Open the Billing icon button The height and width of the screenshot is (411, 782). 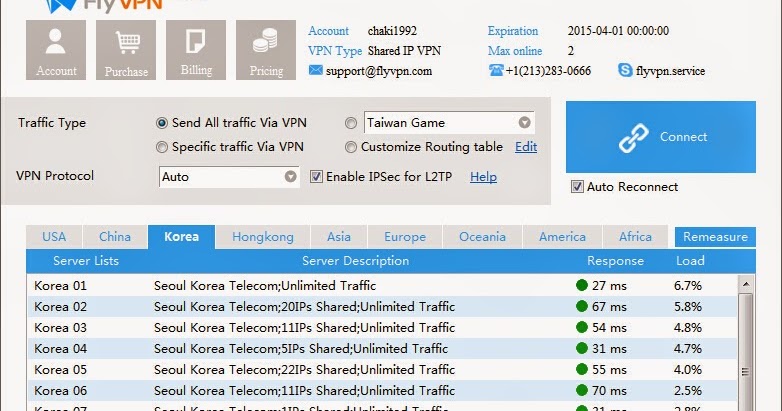[196, 50]
